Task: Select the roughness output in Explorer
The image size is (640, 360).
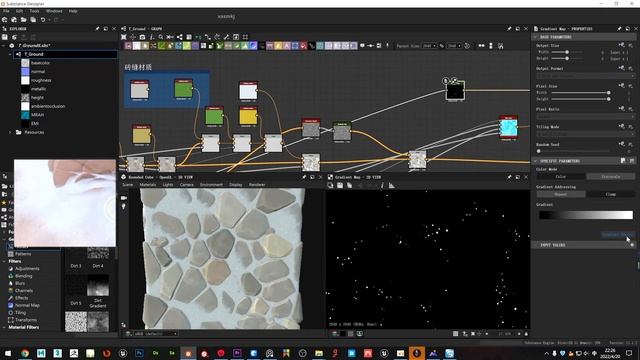Action: 41,80
